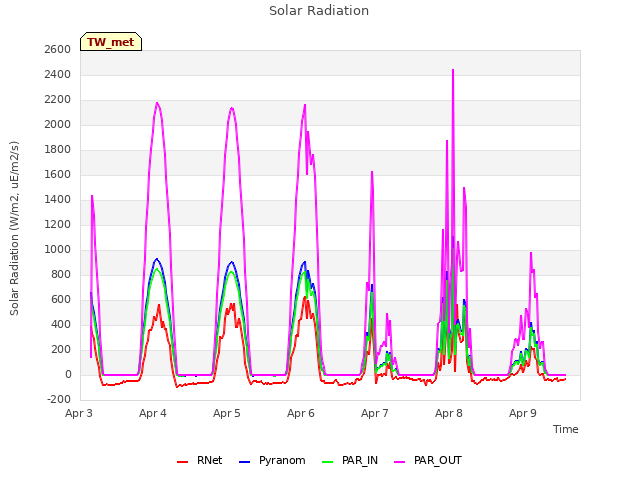This screenshot has width=640, height=480.
Task: Click the Apr 8 x-axis tick label
Action: [x=449, y=413]
